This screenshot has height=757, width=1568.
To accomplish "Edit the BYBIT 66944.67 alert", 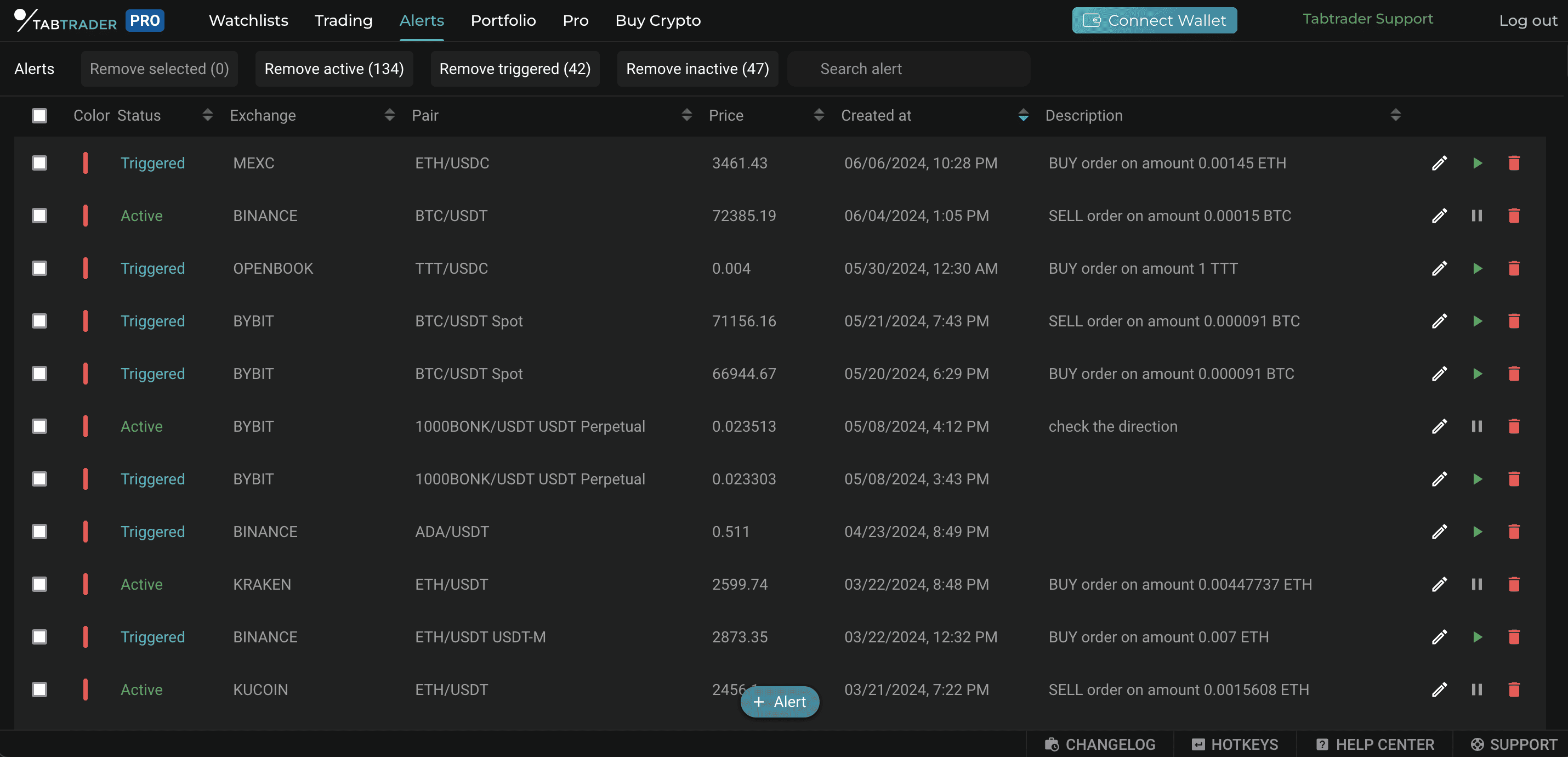I will point(1439,374).
